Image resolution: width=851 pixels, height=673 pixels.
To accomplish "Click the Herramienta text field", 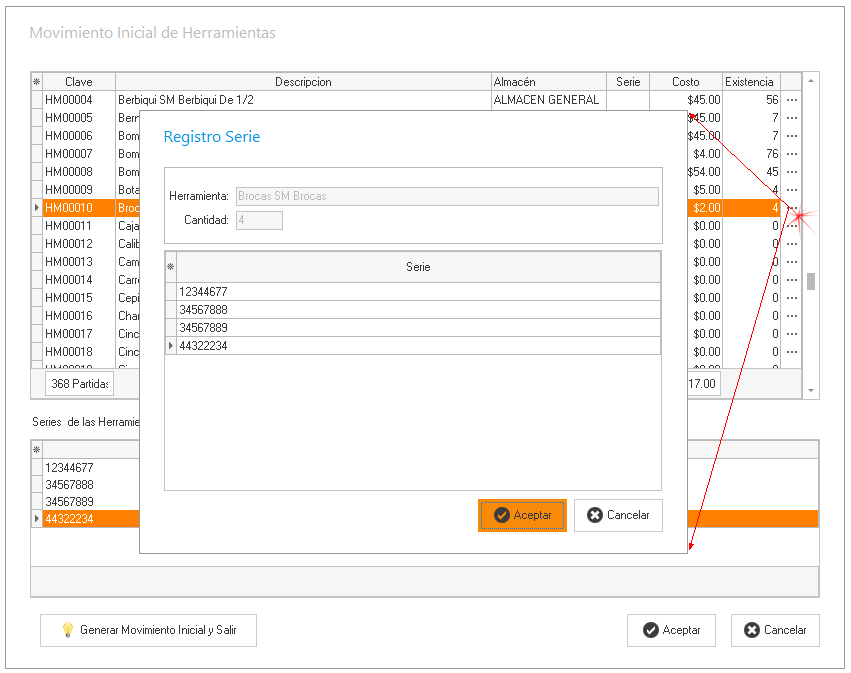I will click(x=446, y=196).
